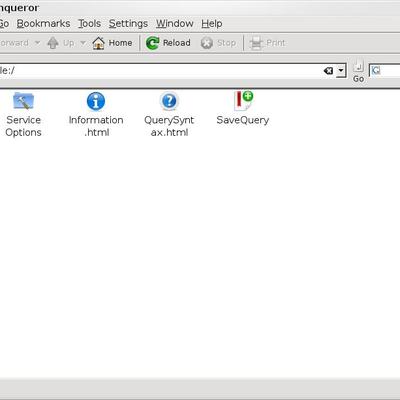Open the Go menu
The height and width of the screenshot is (400, 400).
[x=4, y=24]
